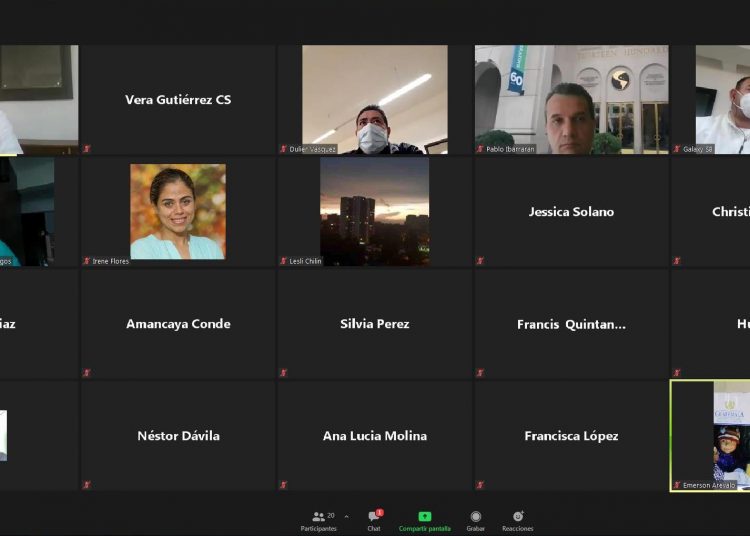Click the muted mic icon on Pablo Ibarraran

click(x=481, y=149)
